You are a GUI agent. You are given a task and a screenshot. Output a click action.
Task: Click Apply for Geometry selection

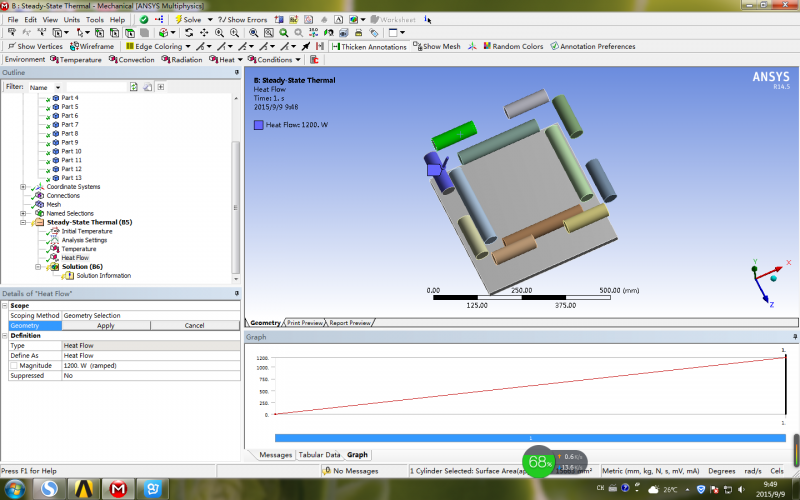(x=106, y=326)
